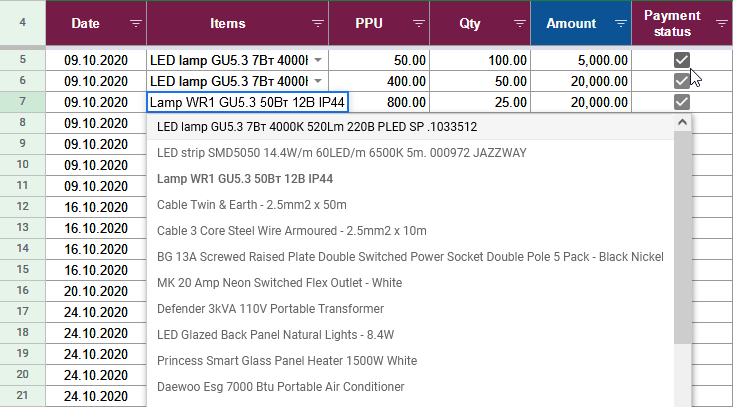Toggle payment status checkbox in row 7
733x407 pixels.
tap(682, 102)
